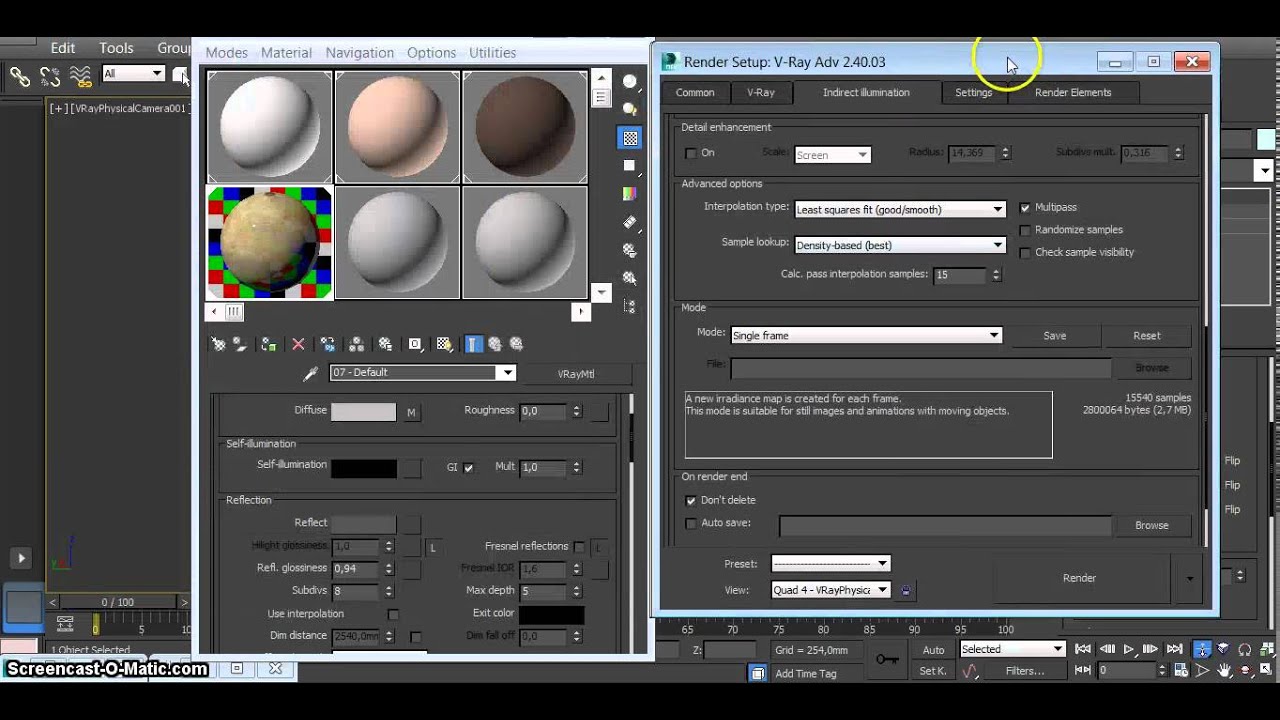Toggle the Multipass checkbox
This screenshot has width=1280, height=720.
pos(1025,208)
